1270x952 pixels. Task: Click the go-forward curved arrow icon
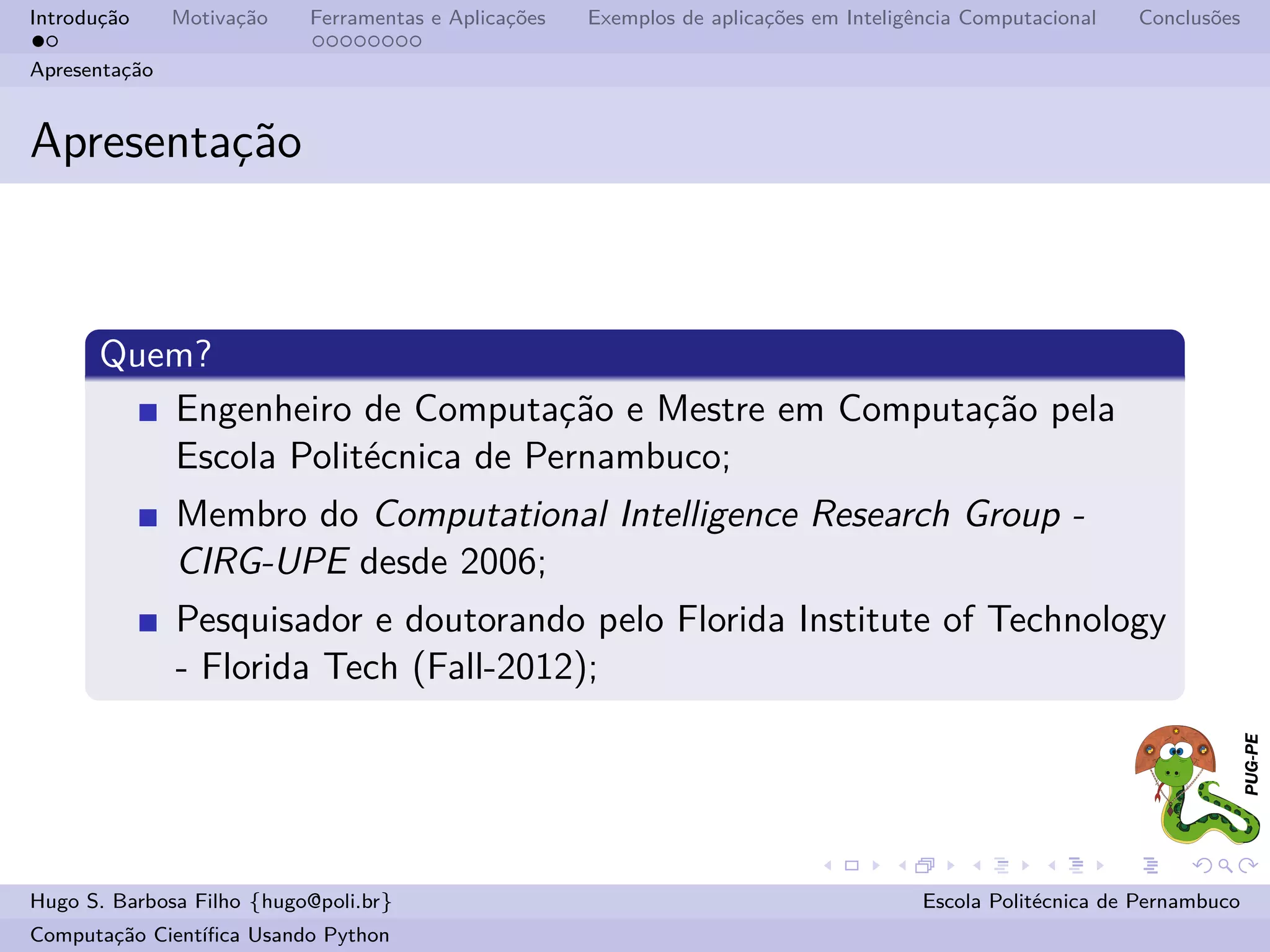1248,865
